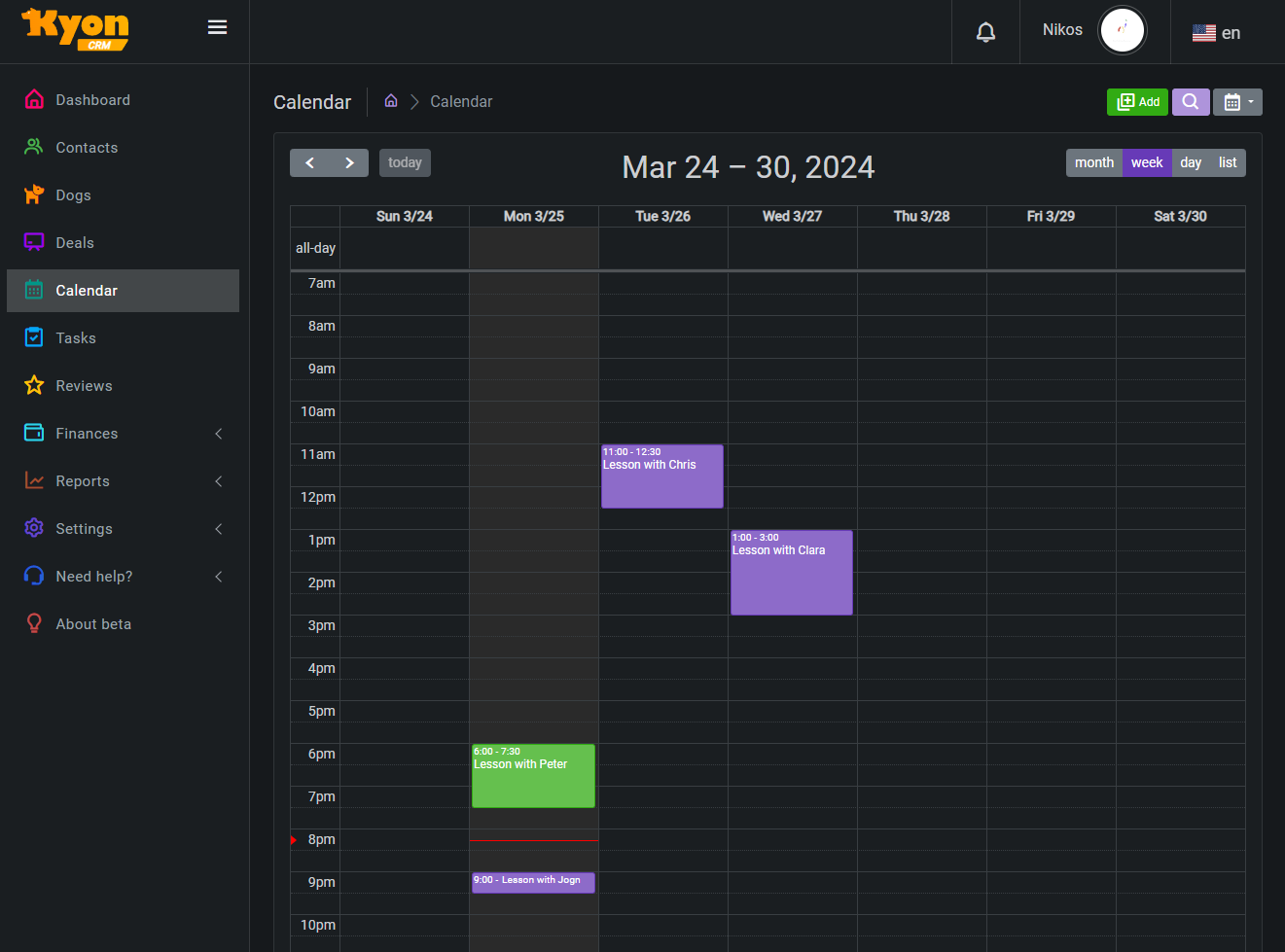Open the calendar options dropdown
This screenshot has height=952, width=1285.
pos(1237,102)
